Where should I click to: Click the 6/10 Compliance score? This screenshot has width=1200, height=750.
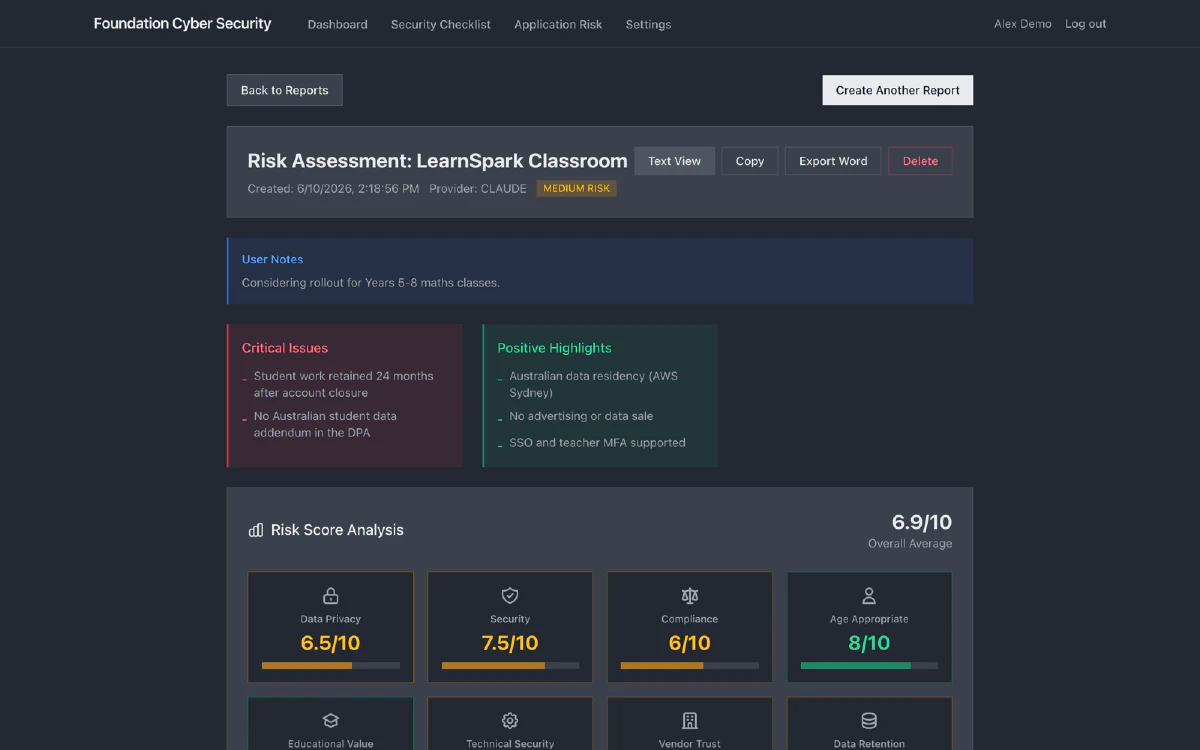(x=690, y=643)
